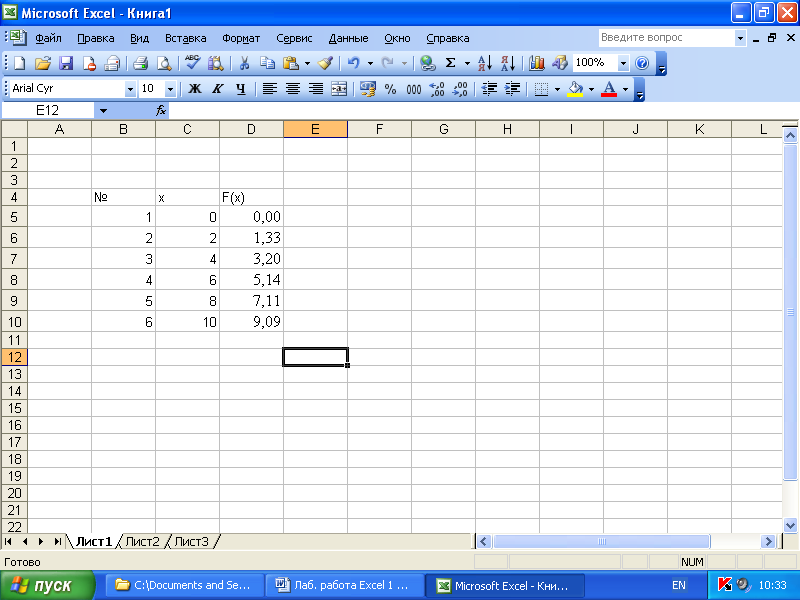This screenshot has height=600, width=800.
Task: Run the spelling check (ABC icon)
Action: 192,63
